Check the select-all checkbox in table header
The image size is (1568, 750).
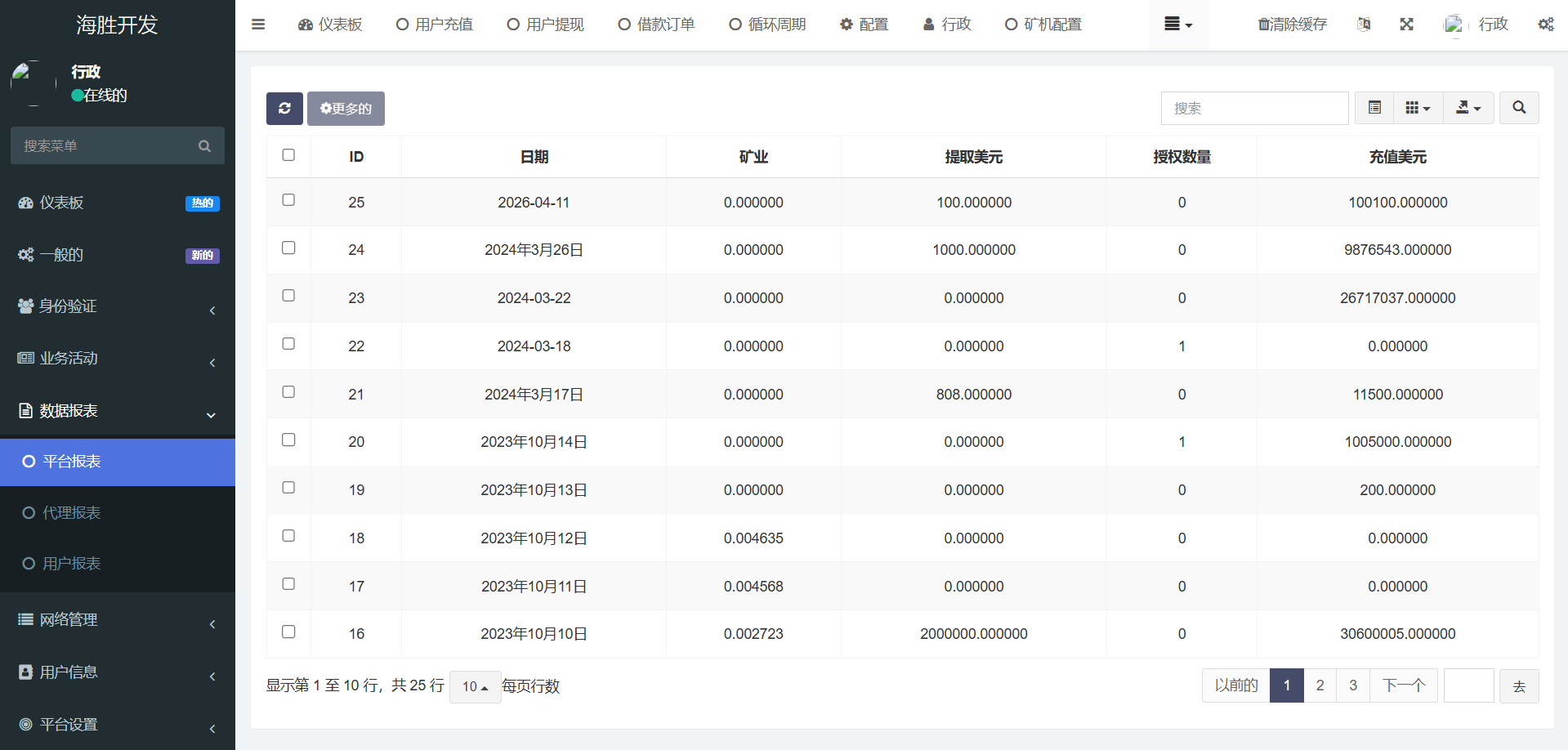[x=288, y=155]
